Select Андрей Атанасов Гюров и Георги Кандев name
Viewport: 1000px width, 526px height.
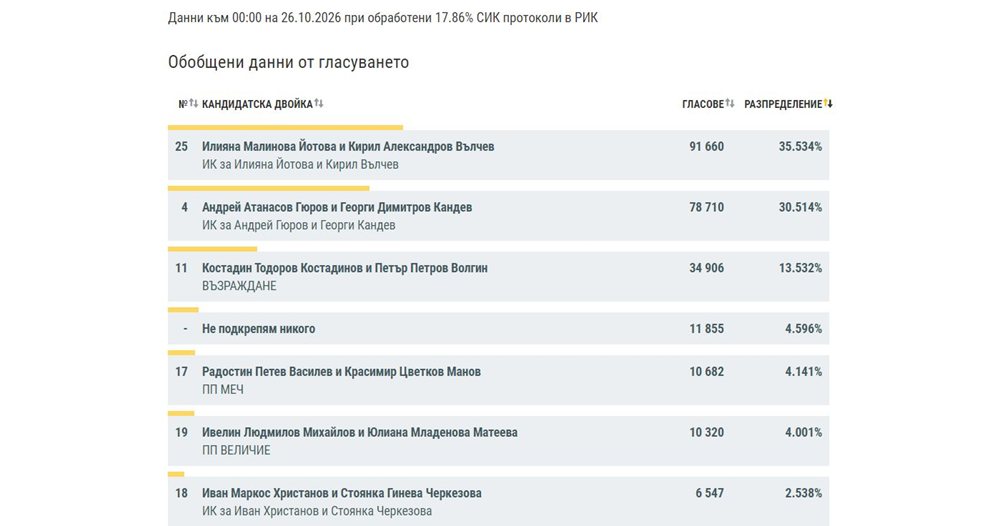(337, 207)
